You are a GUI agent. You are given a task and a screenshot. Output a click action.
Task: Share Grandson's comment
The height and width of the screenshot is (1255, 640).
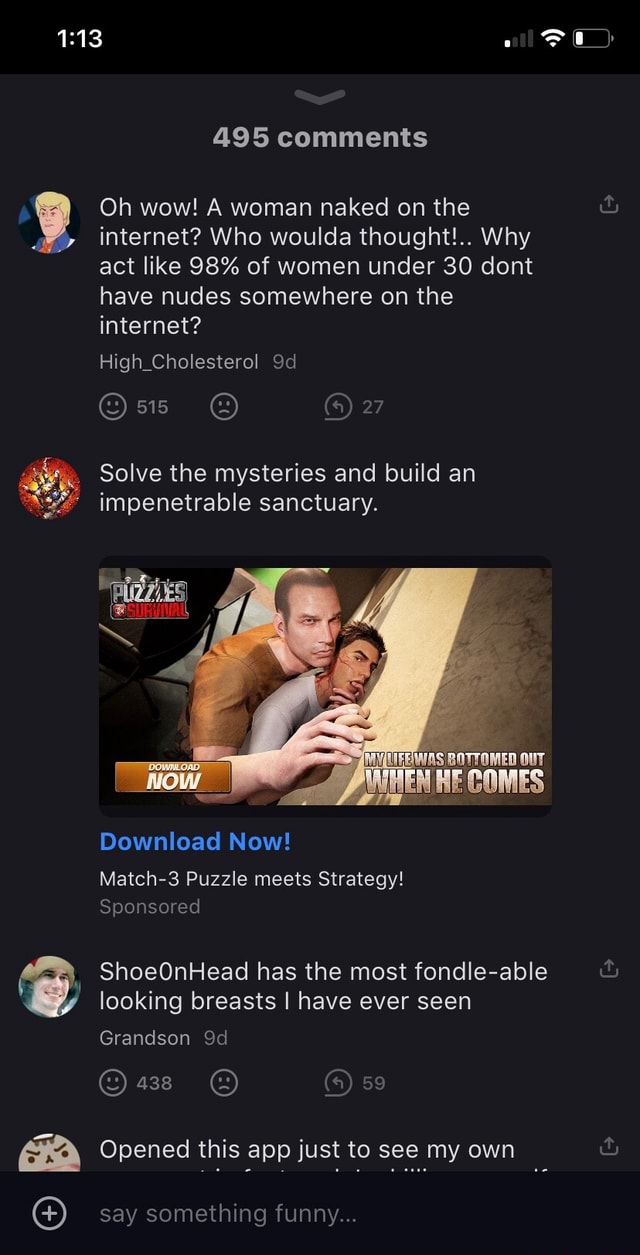point(609,969)
